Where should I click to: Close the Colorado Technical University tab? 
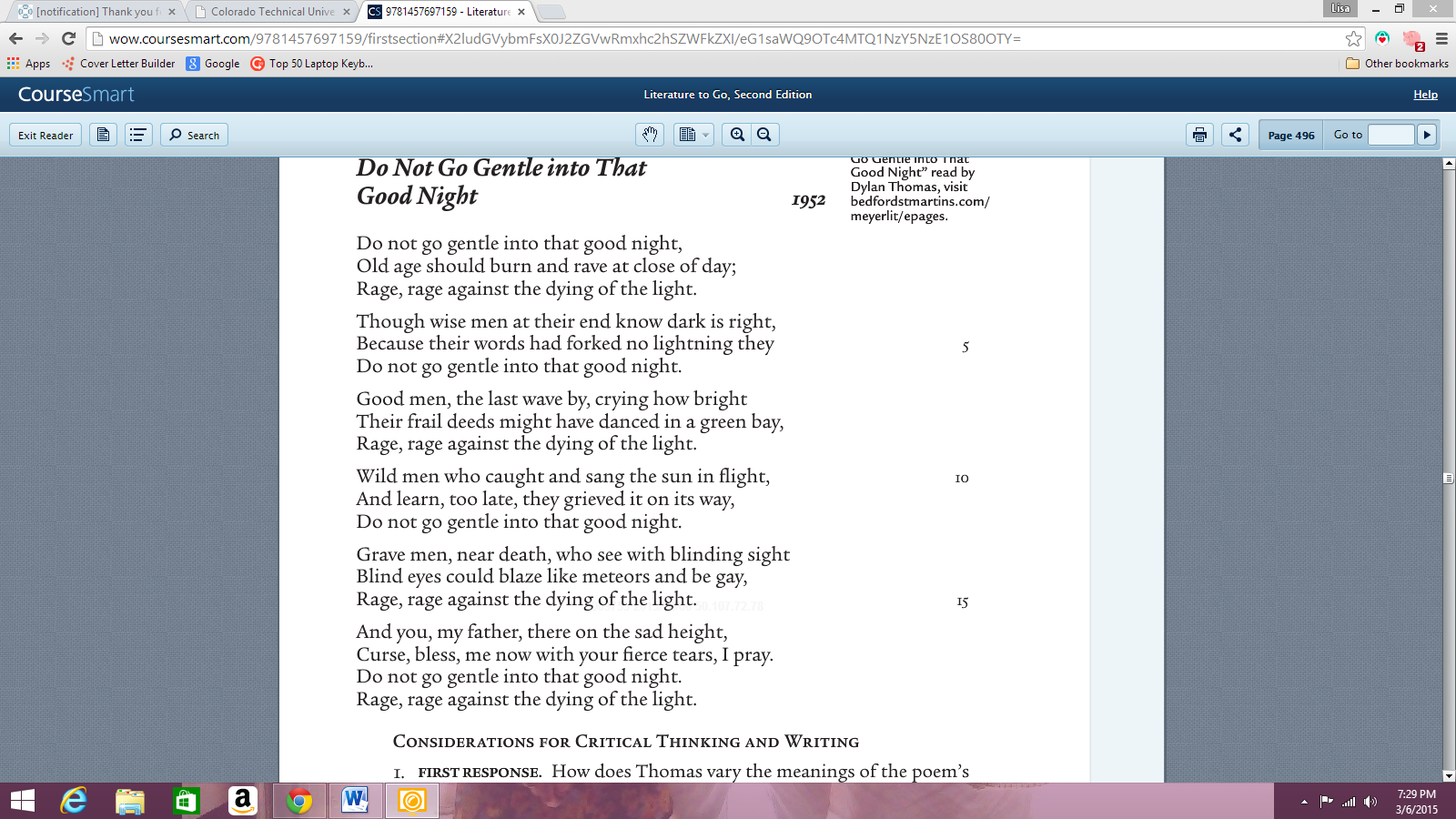346,12
